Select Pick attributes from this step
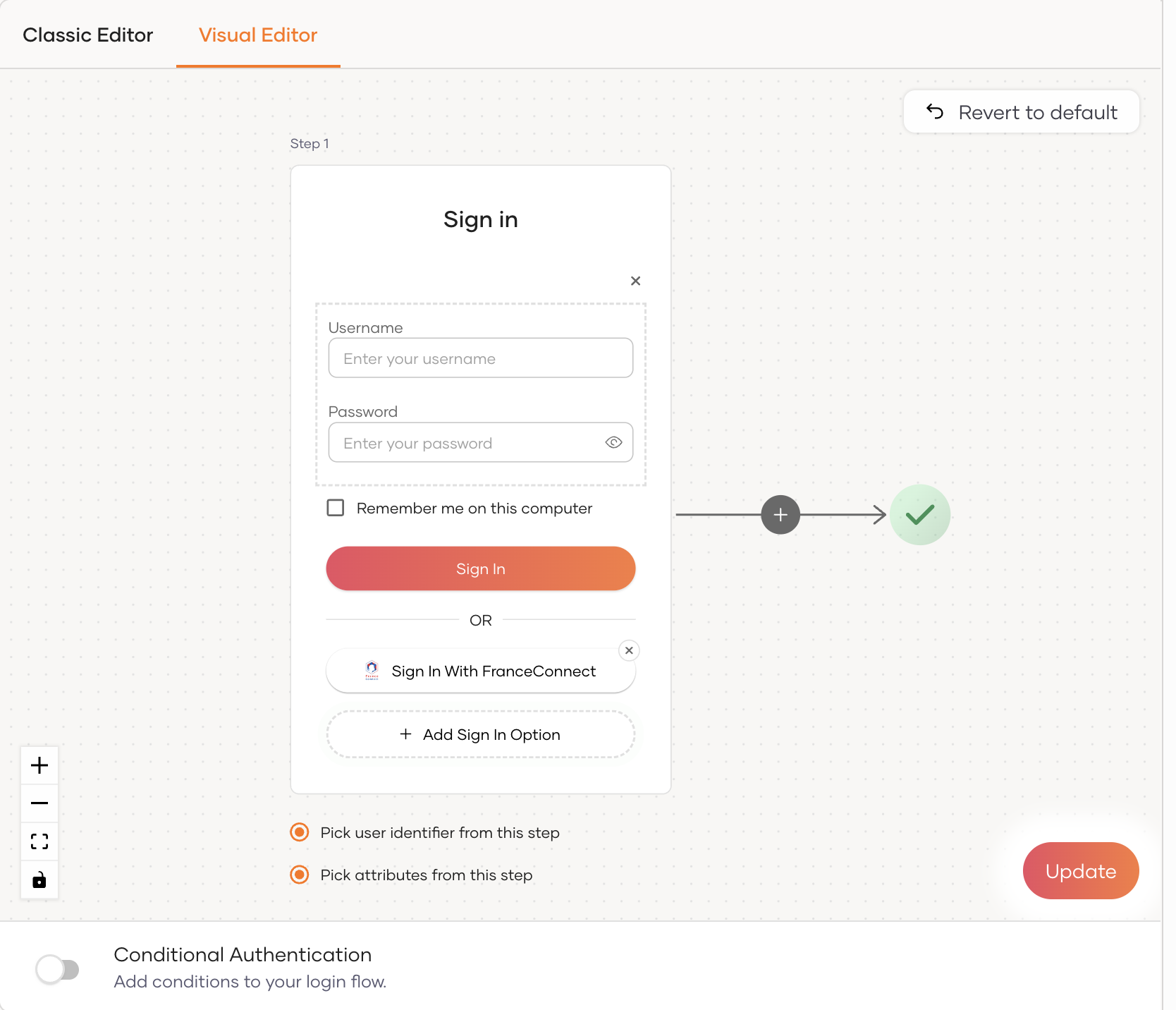1176x1010 pixels. (x=300, y=875)
